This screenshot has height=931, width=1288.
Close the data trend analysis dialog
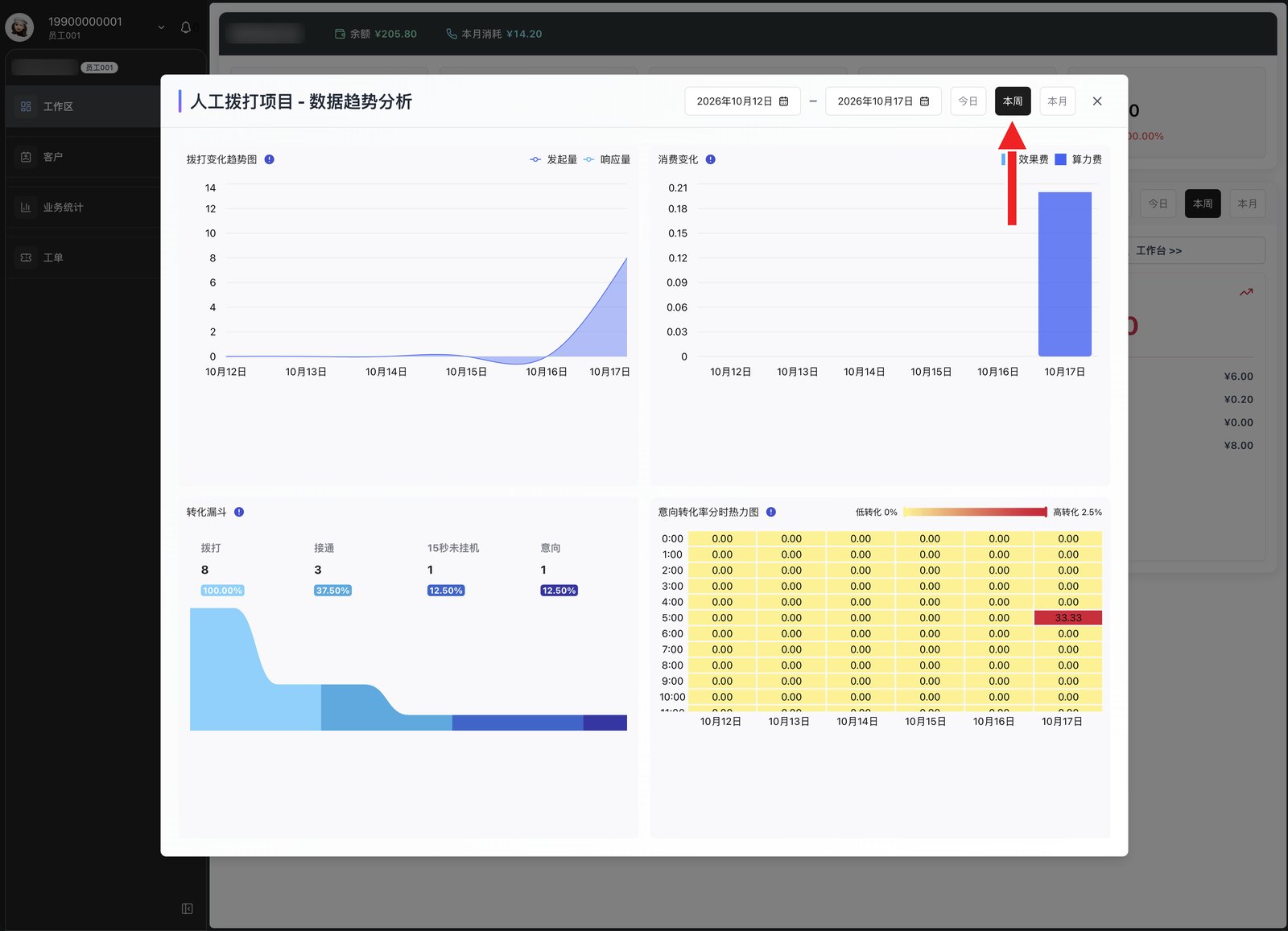tap(1097, 101)
